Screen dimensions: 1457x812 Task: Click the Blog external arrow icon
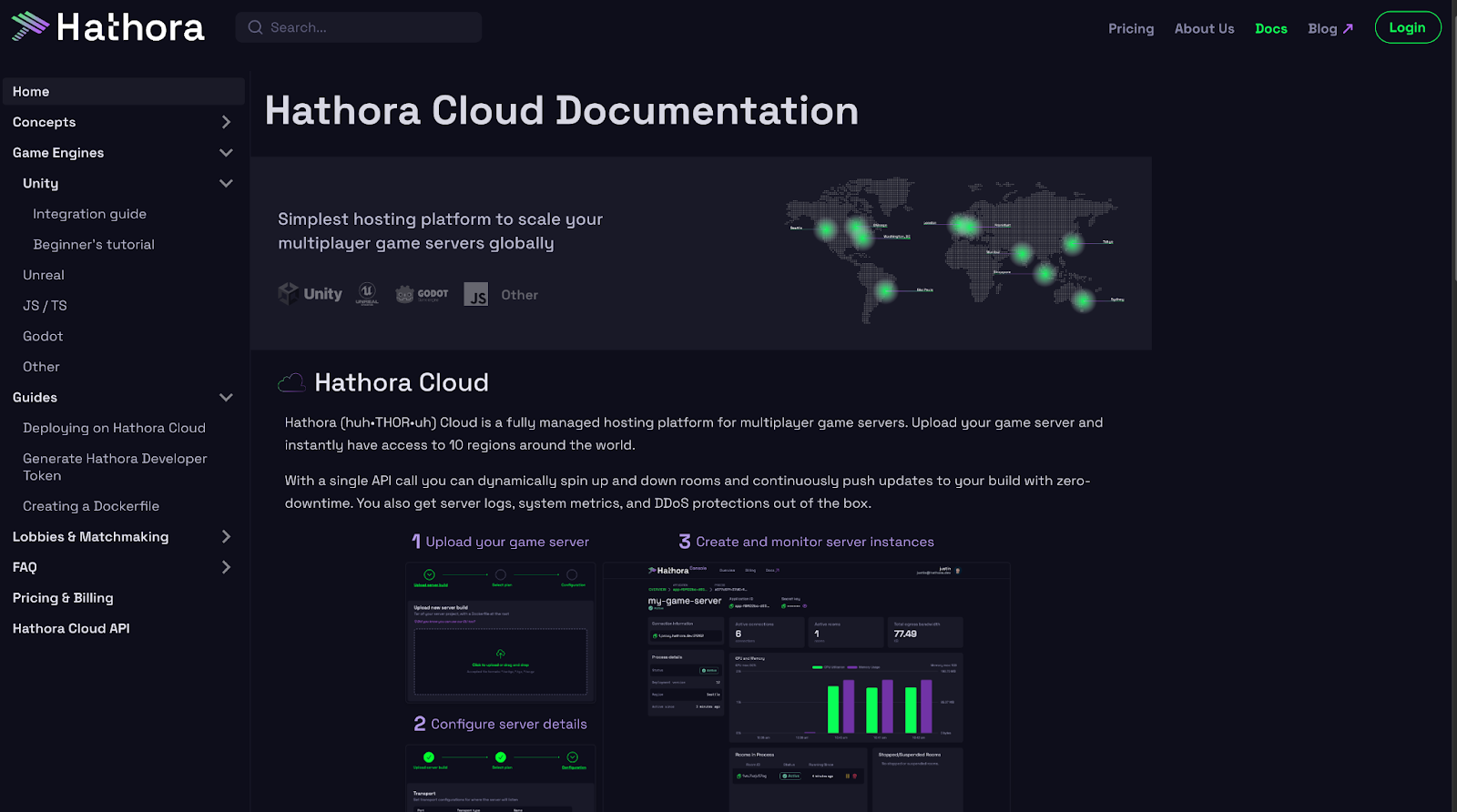1349,28
